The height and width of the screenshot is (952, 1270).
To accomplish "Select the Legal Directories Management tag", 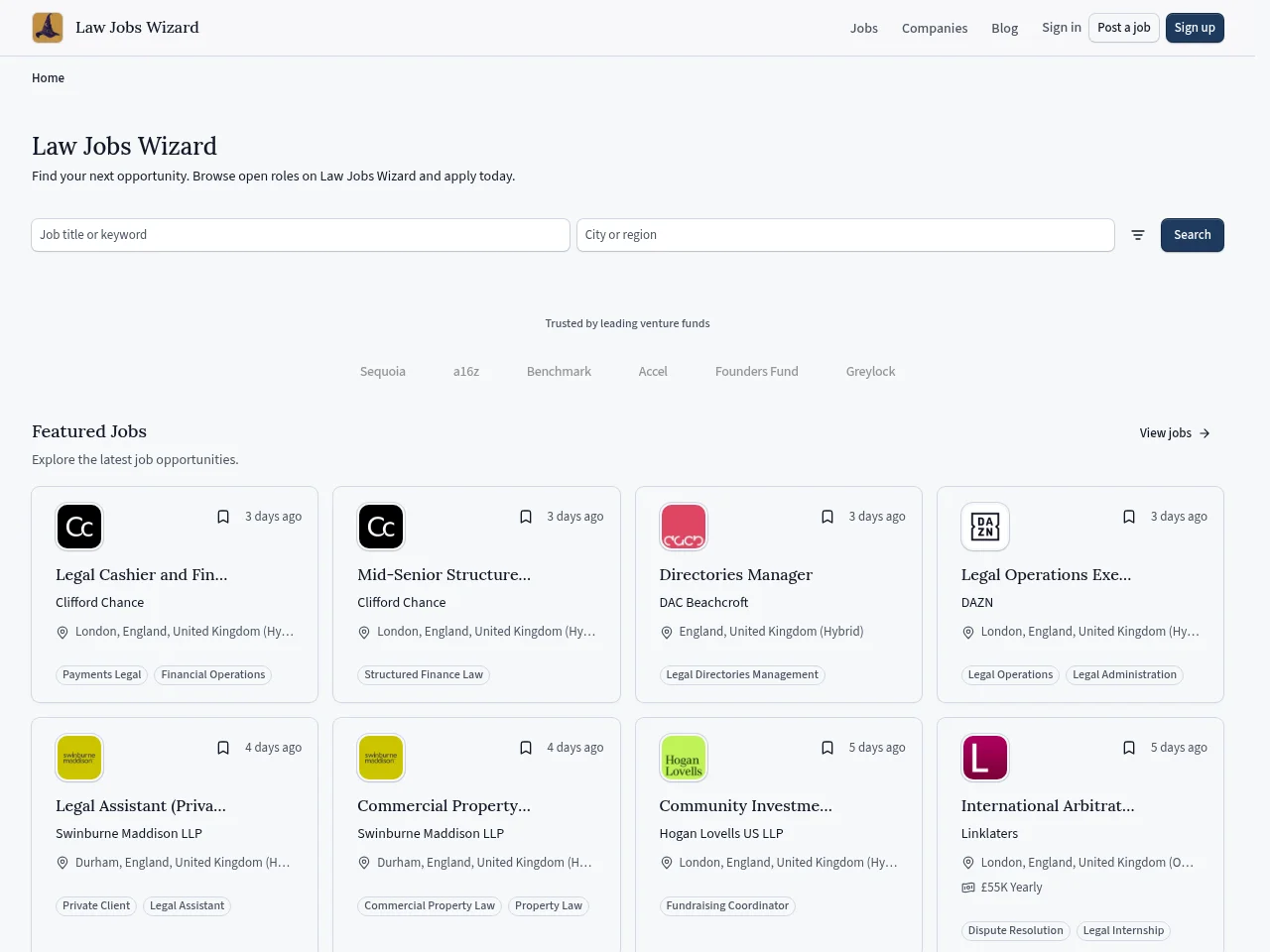I will tap(742, 675).
